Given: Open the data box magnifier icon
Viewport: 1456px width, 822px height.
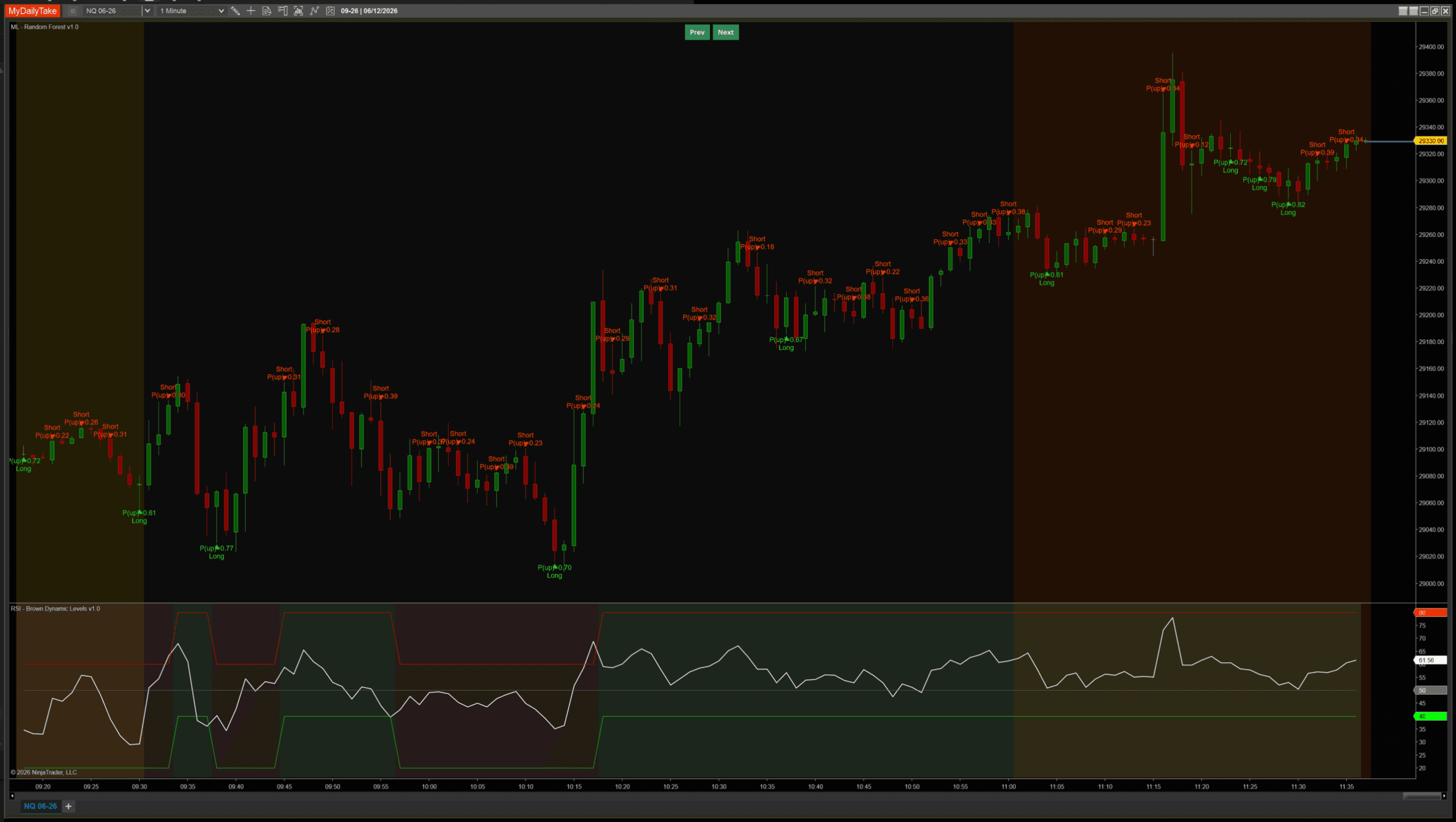Looking at the screenshot, I should 267,11.
